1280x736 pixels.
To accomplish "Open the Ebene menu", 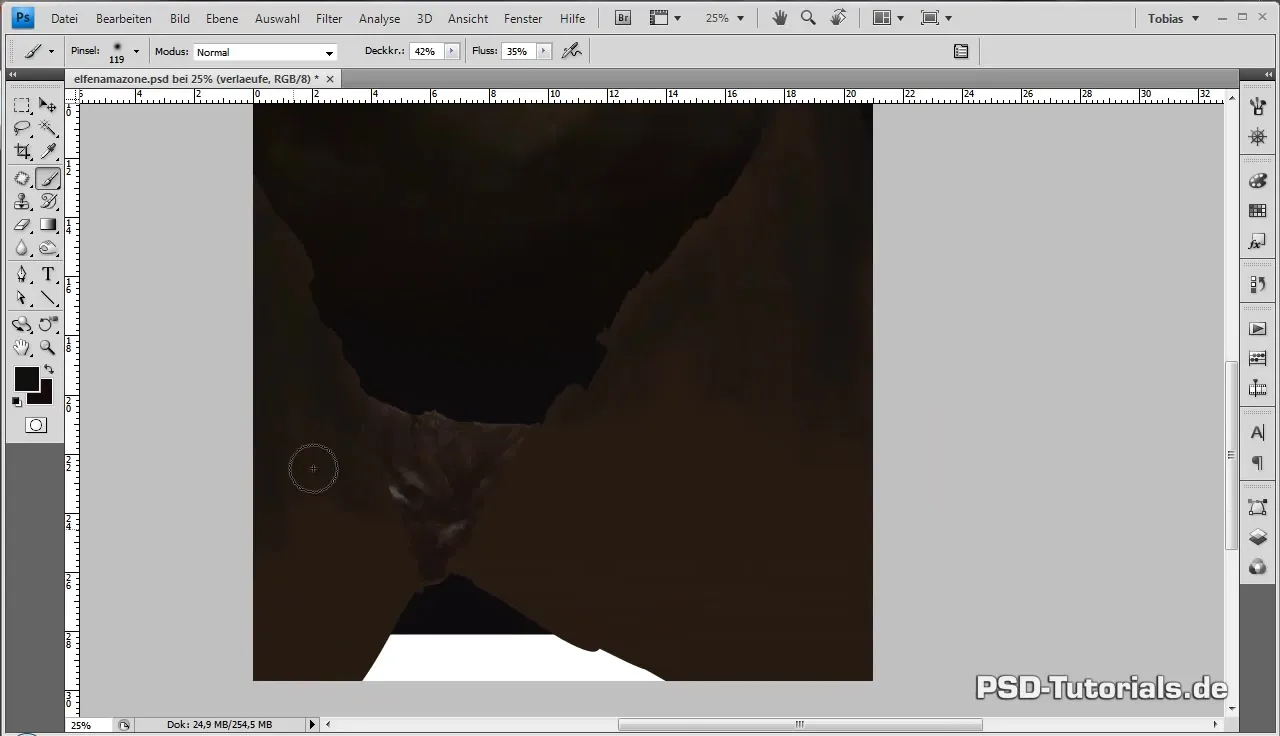I will pos(222,18).
